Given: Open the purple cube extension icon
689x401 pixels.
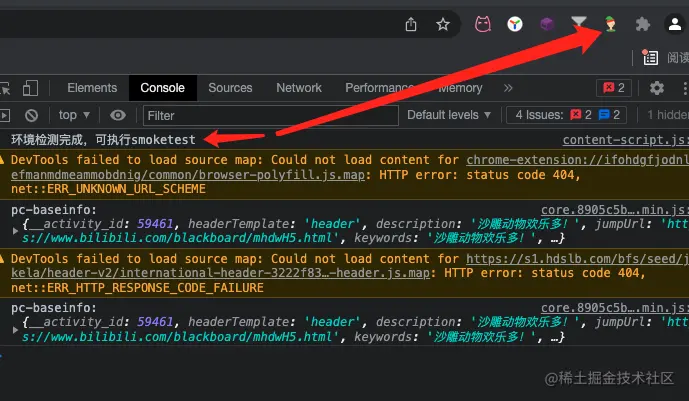Looking at the screenshot, I should 547,24.
